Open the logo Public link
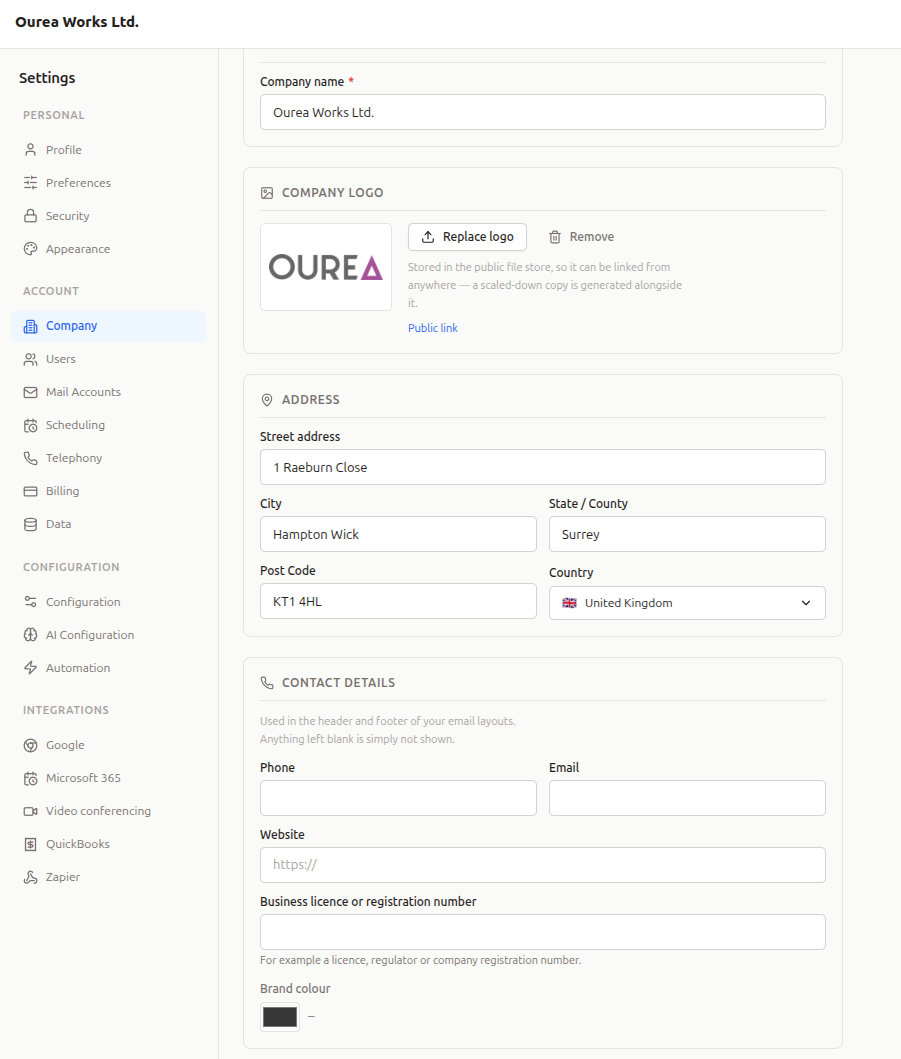Image resolution: width=901 pixels, height=1059 pixels. pyautogui.click(x=433, y=328)
